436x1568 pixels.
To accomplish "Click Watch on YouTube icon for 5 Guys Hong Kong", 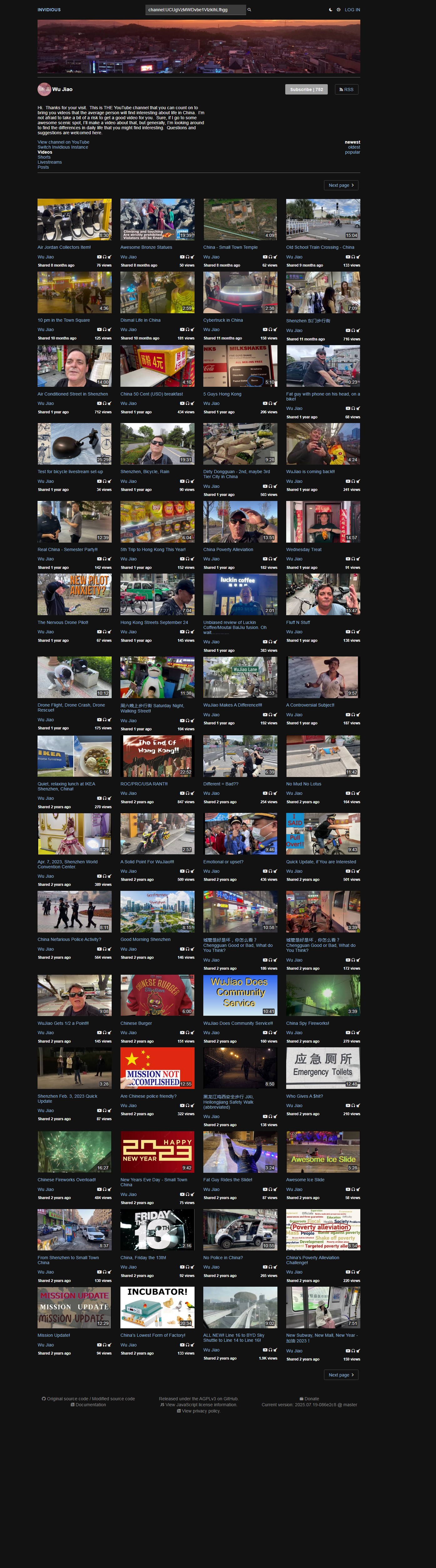I will (265, 403).
